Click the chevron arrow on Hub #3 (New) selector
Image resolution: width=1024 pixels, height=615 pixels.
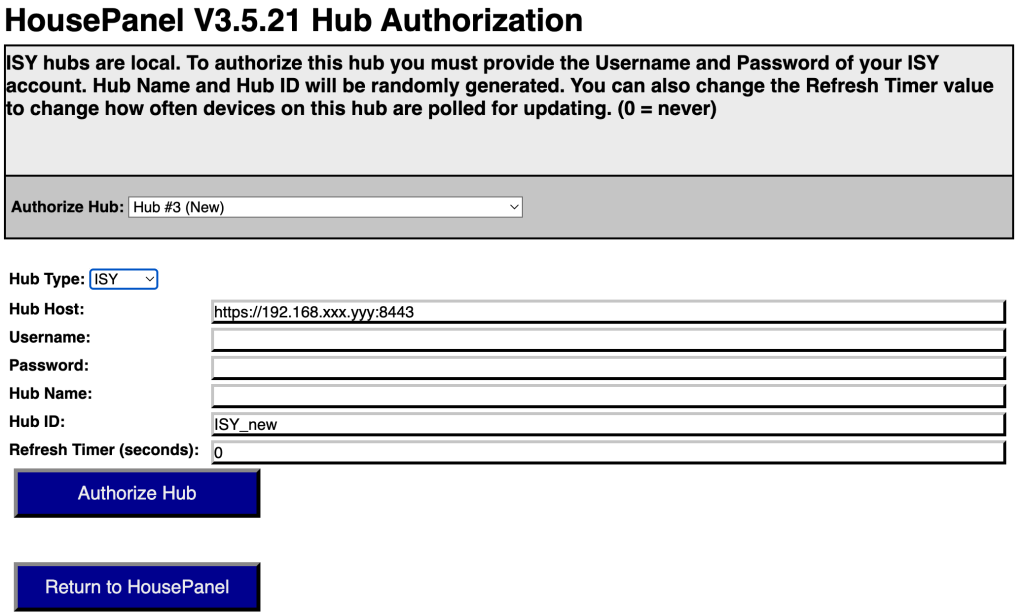click(x=514, y=207)
